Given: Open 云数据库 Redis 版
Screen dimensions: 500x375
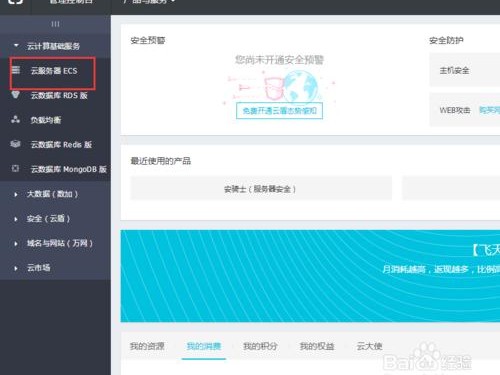Looking at the screenshot, I should pos(61,145).
